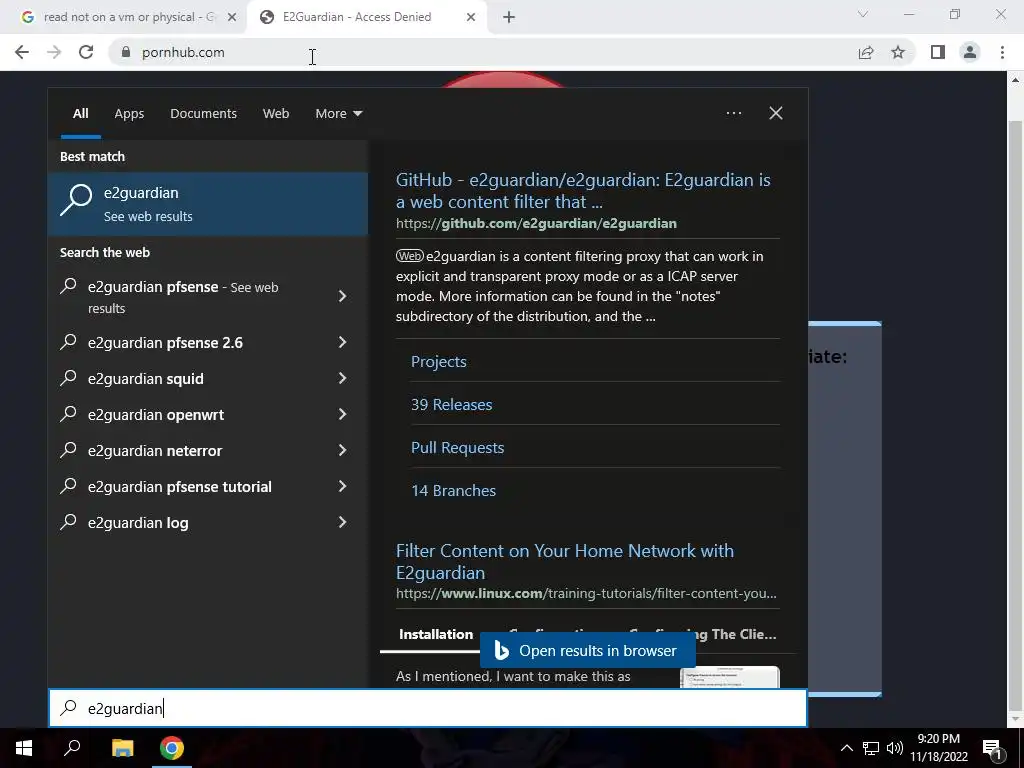This screenshot has width=1024, height=768.
Task: Open network status tray icon
Action: tap(871, 748)
